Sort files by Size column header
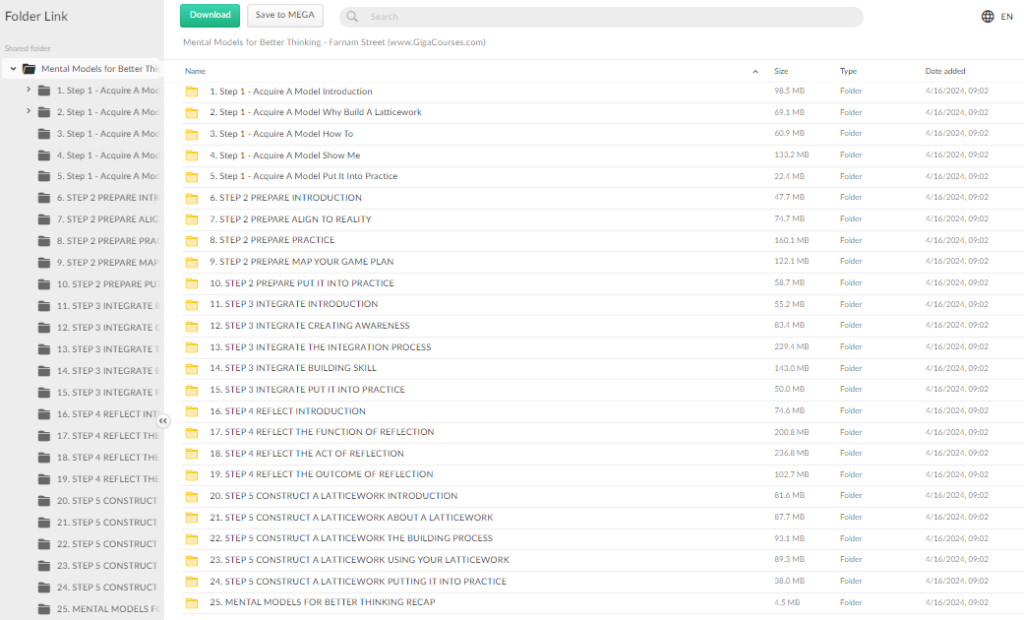 [x=781, y=71]
